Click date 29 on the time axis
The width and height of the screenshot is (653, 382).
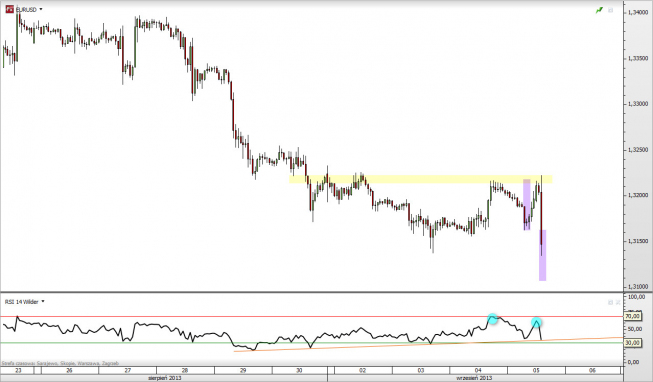point(243,370)
